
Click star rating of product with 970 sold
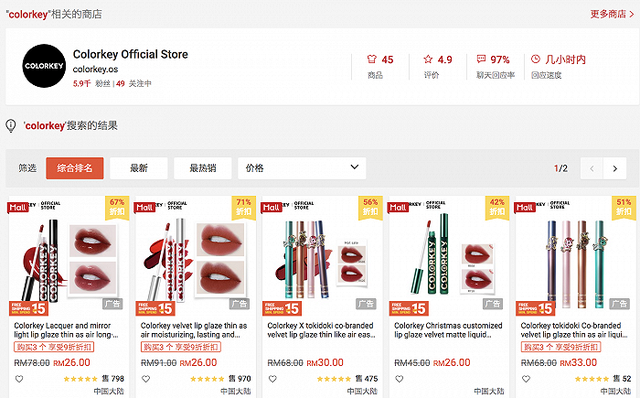[206, 379]
